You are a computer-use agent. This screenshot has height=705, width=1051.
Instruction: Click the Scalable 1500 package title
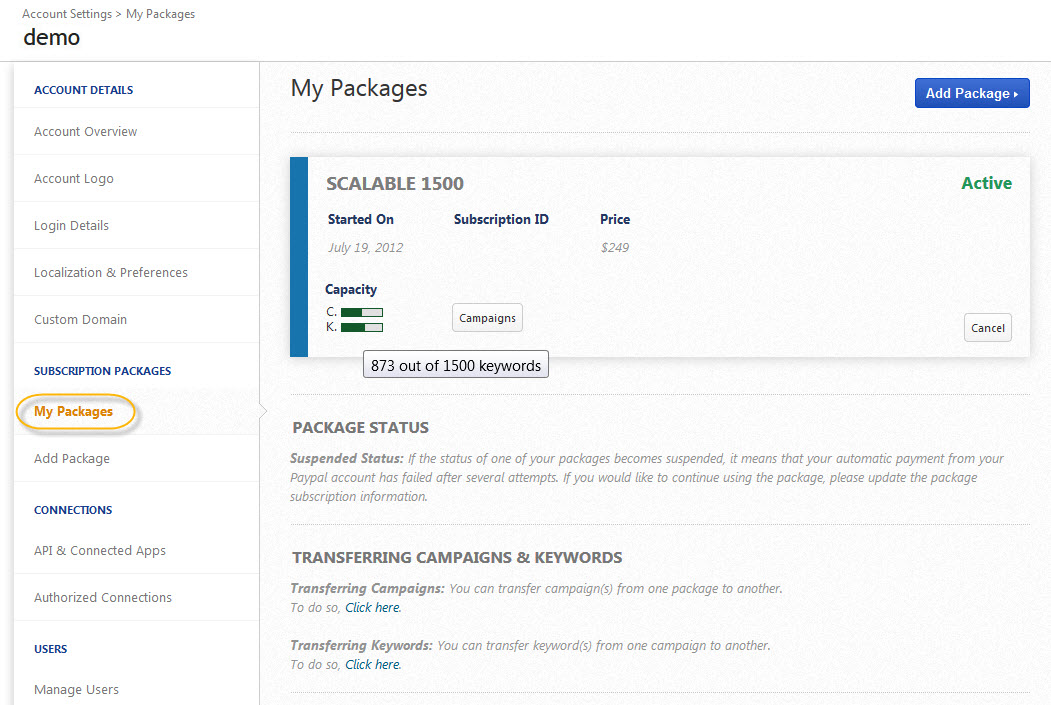[395, 184]
